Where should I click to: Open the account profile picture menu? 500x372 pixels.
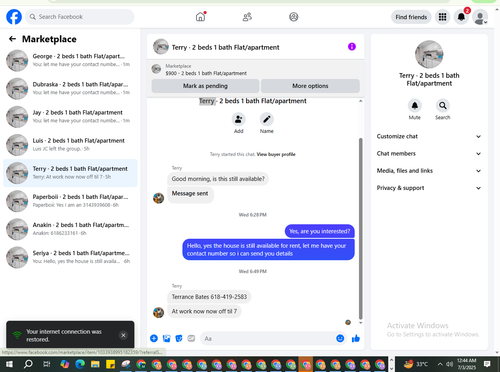[480, 17]
